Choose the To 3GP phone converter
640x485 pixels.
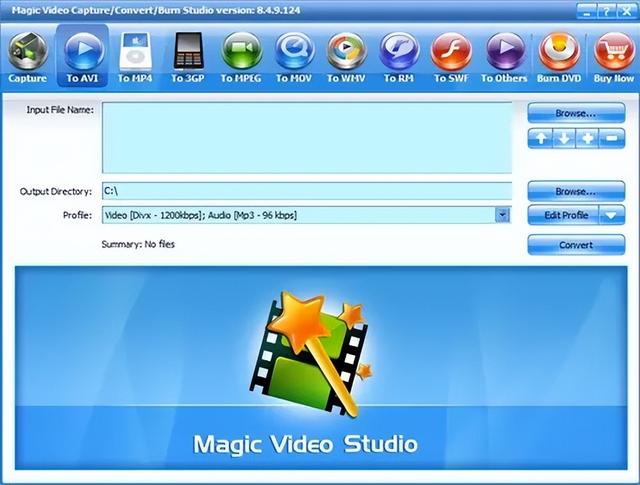pyautogui.click(x=188, y=57)
